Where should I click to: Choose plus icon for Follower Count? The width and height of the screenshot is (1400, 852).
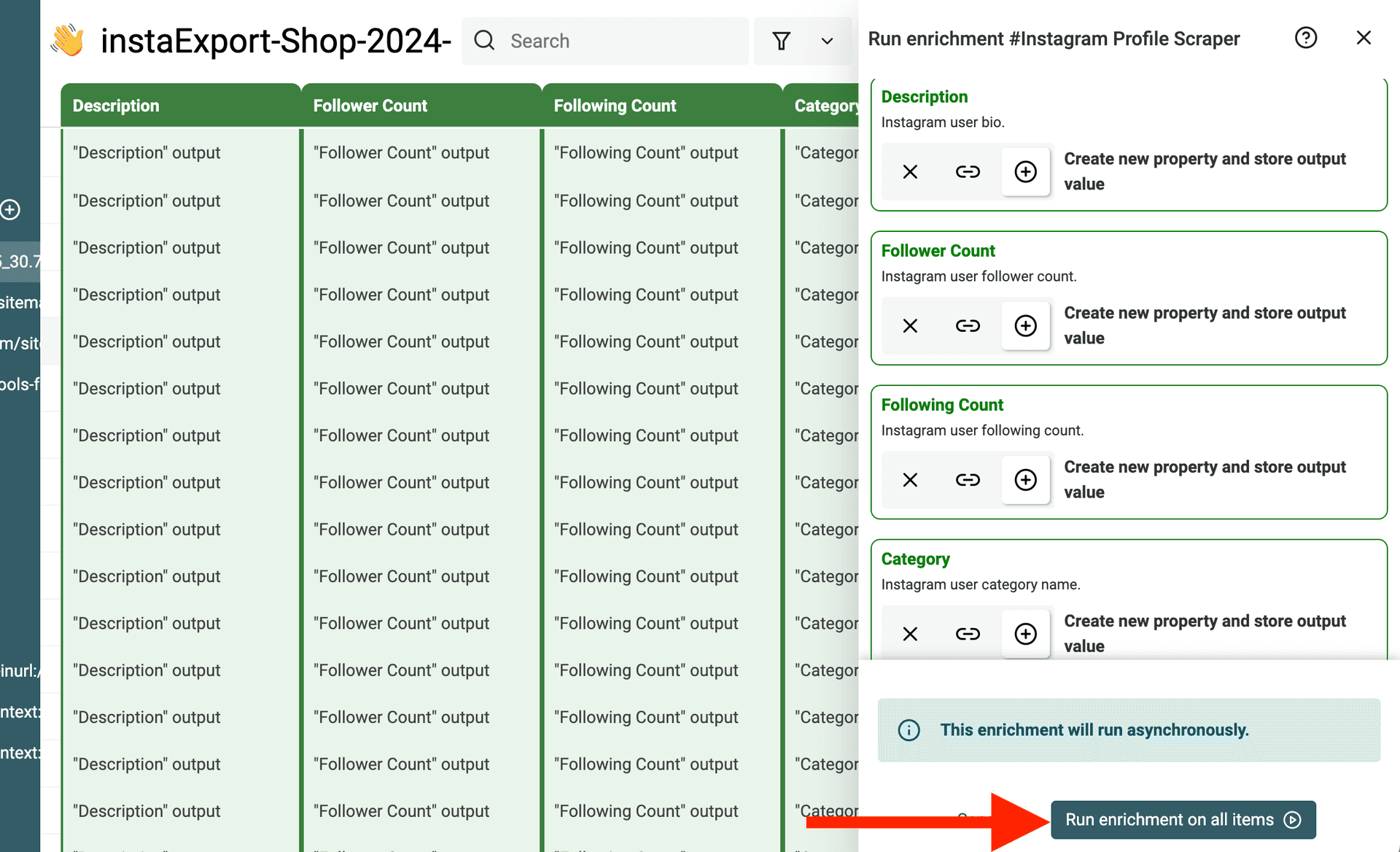click(x=1025, y=326)
